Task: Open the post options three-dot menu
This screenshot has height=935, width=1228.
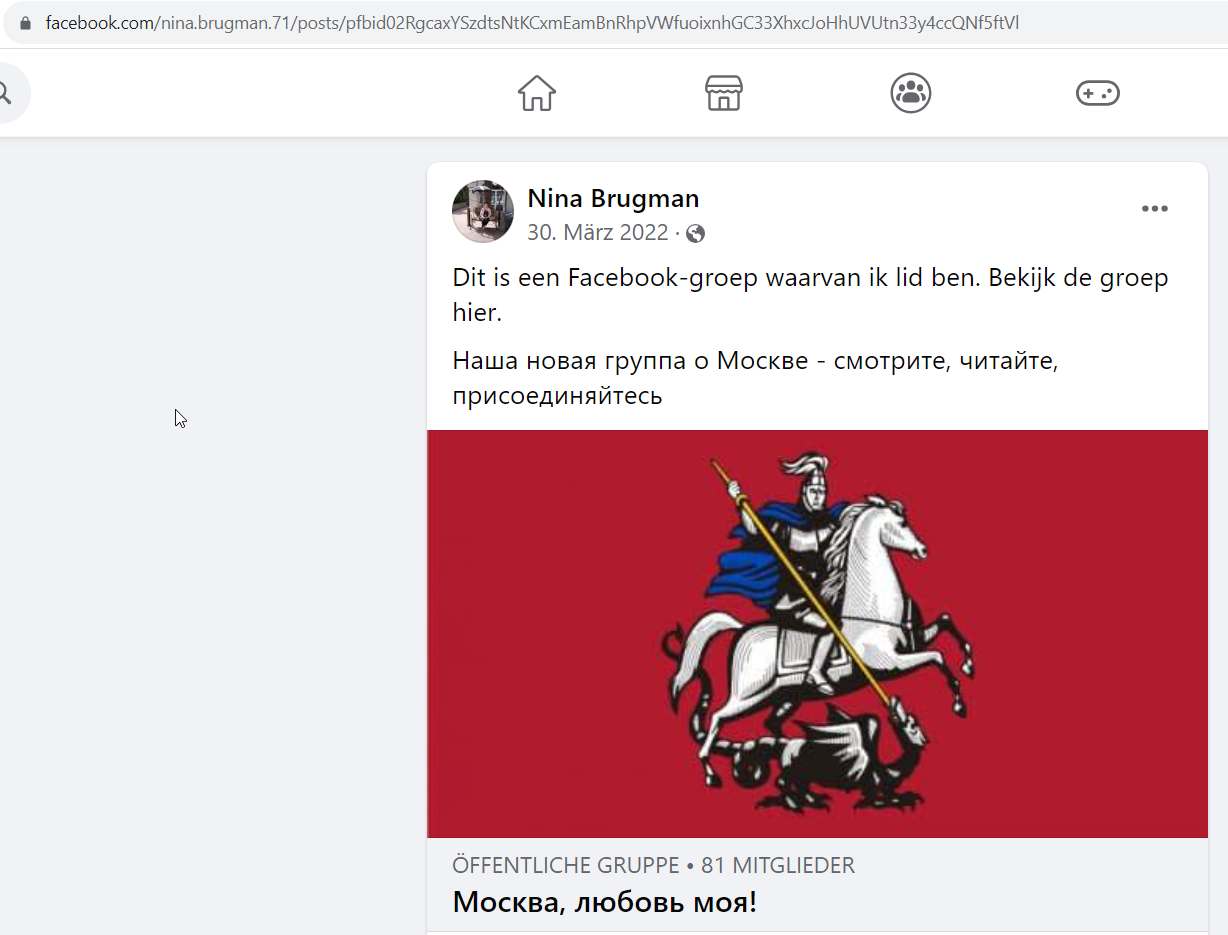Action: pyautogui.click(x=1155, y=209)
